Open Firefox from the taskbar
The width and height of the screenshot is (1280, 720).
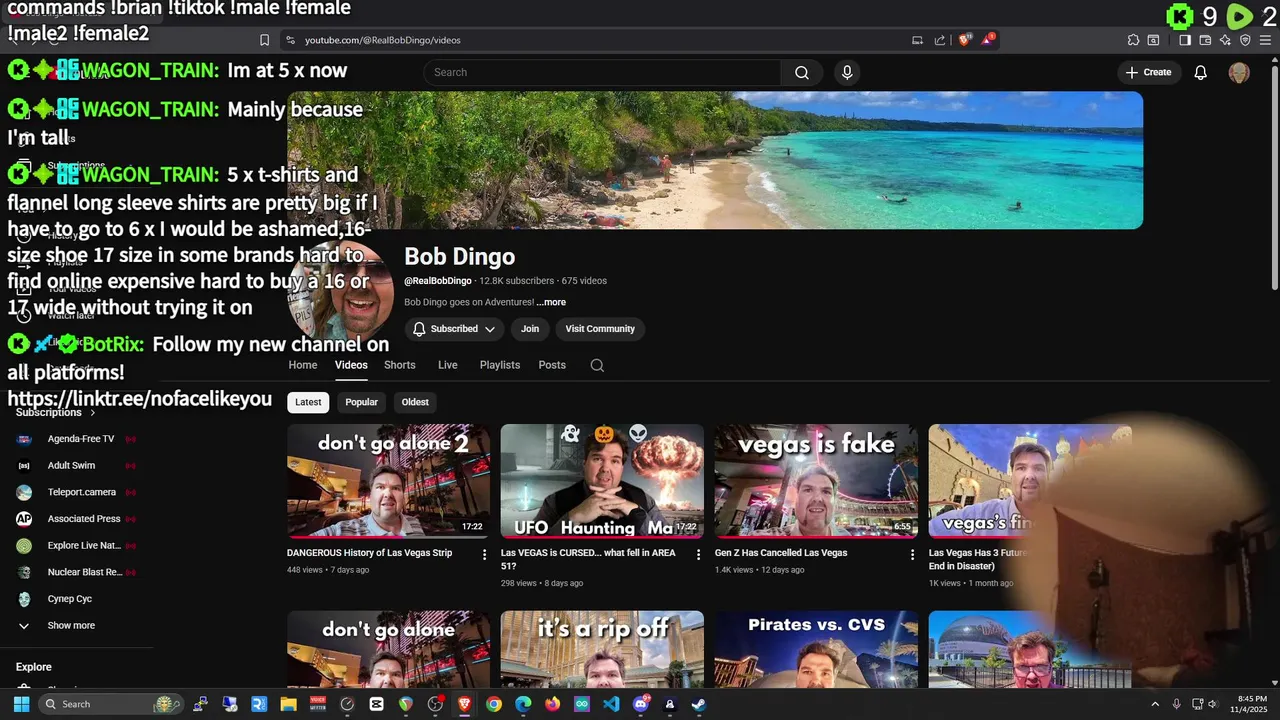pos(553,704)
